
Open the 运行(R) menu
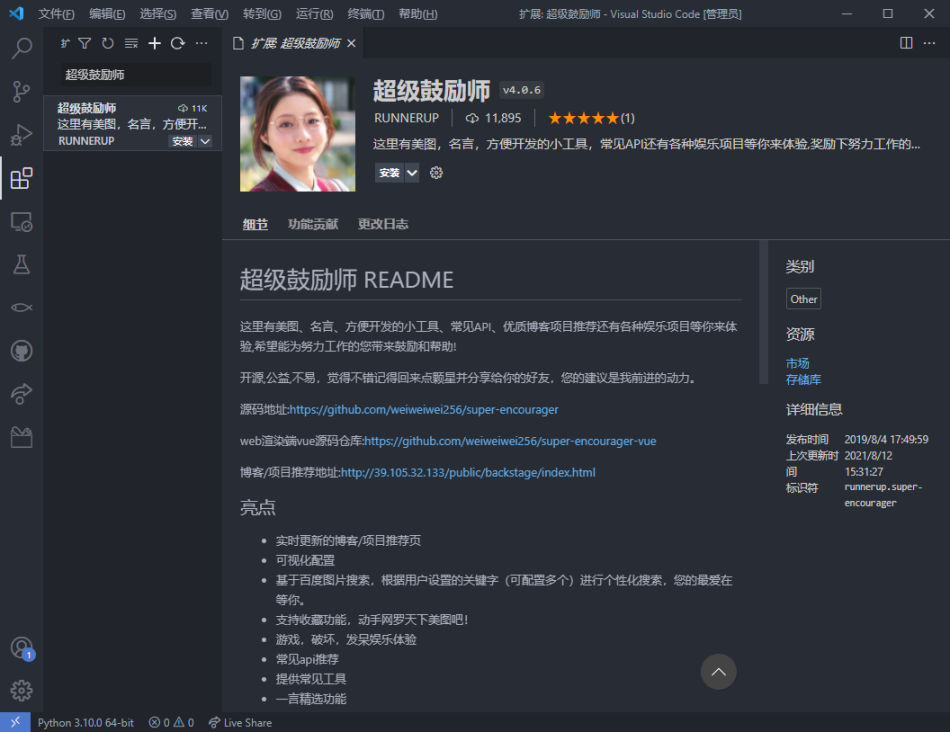[314, 14]
